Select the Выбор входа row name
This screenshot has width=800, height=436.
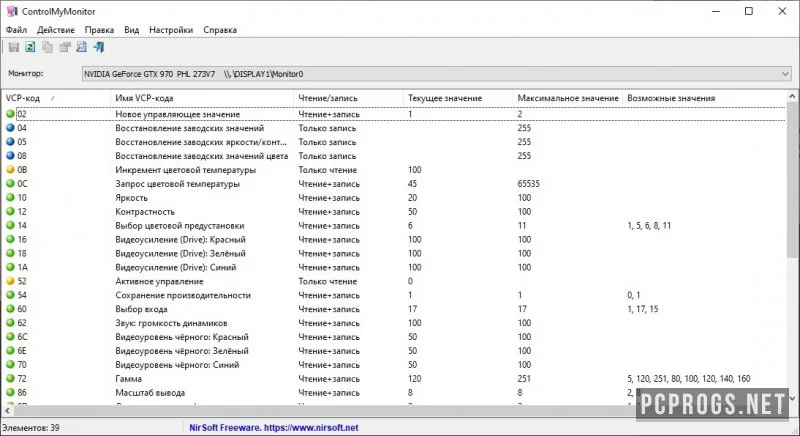pos(141,309)
